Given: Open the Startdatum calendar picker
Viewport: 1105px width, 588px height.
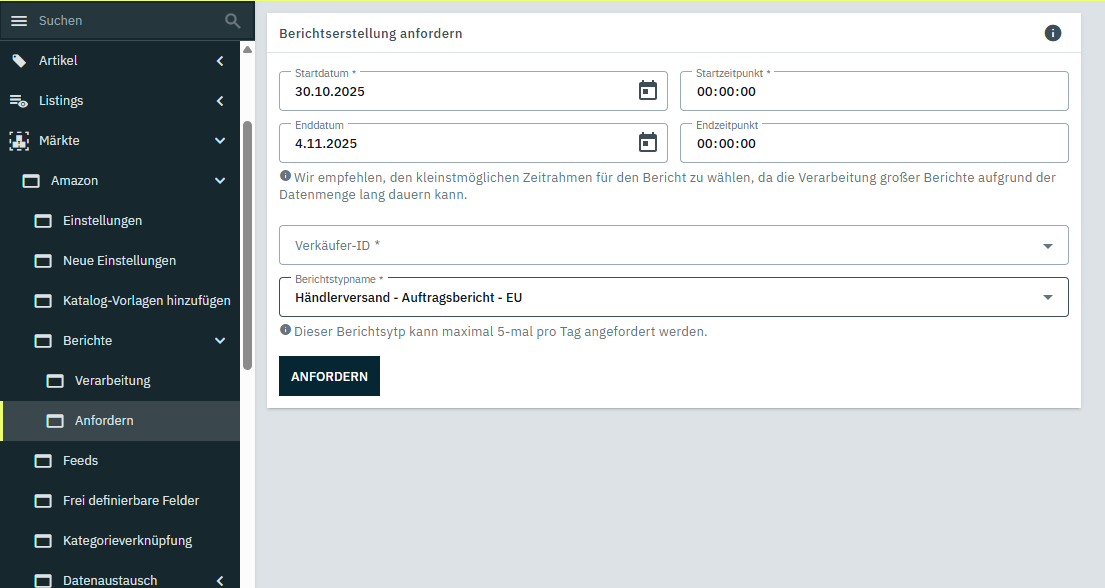Looking at the screenshot, I should pos(648,91).
